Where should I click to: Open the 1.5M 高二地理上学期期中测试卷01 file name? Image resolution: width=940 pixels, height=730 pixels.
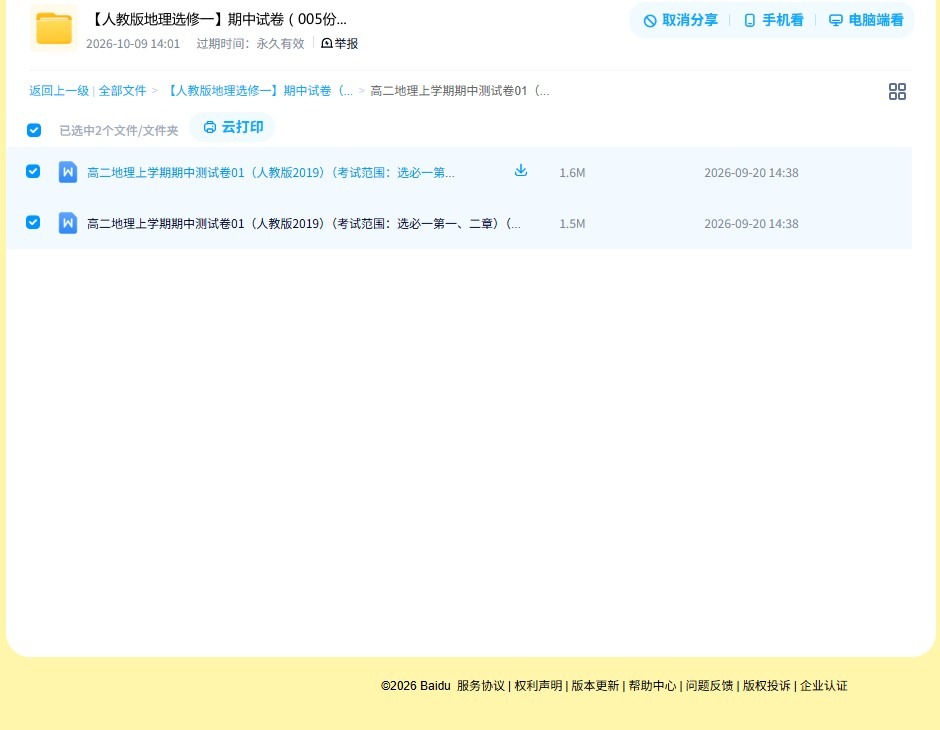[x=303, y=224]
